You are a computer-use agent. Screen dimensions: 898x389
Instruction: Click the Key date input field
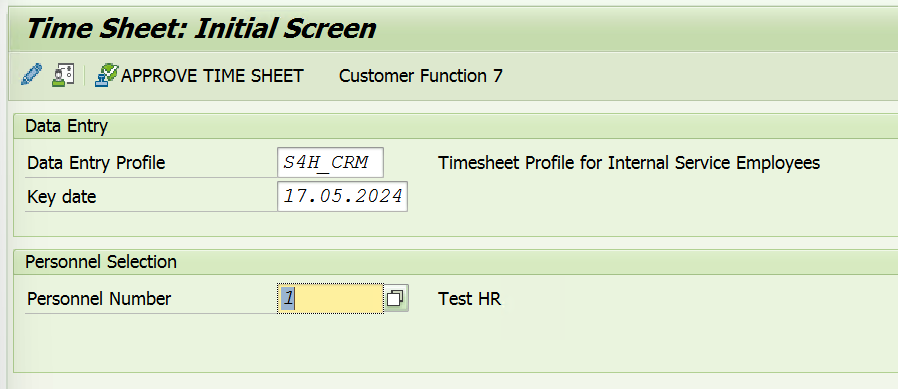pos(342,197)
